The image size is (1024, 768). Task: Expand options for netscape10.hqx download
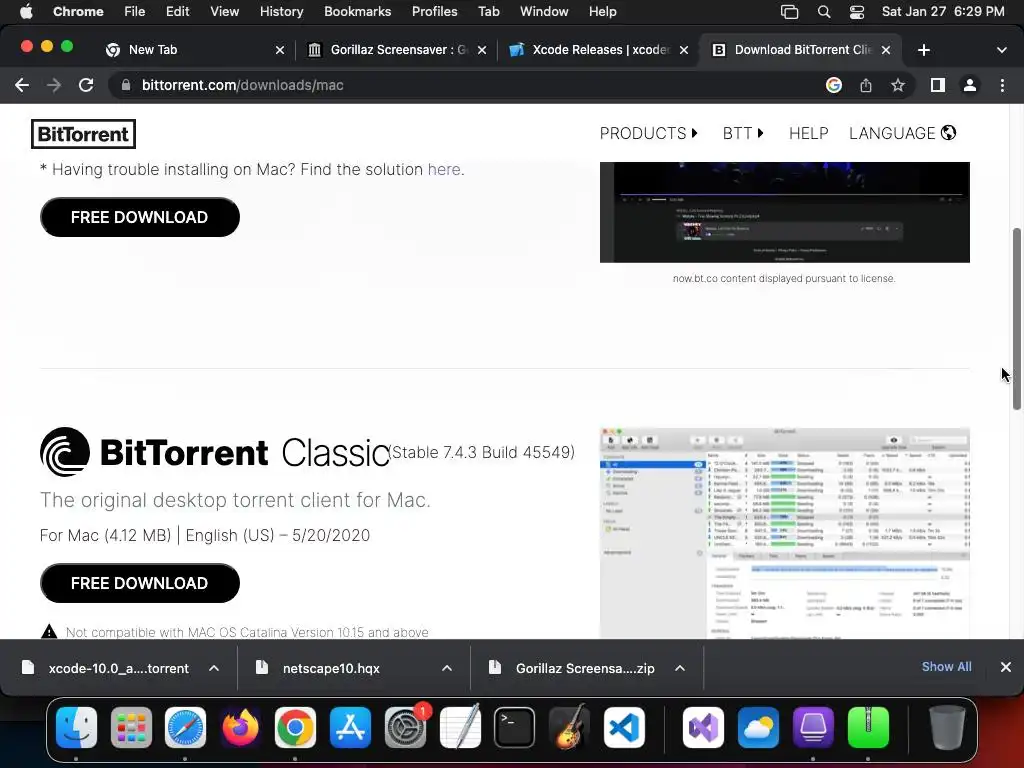click(447, 668)
